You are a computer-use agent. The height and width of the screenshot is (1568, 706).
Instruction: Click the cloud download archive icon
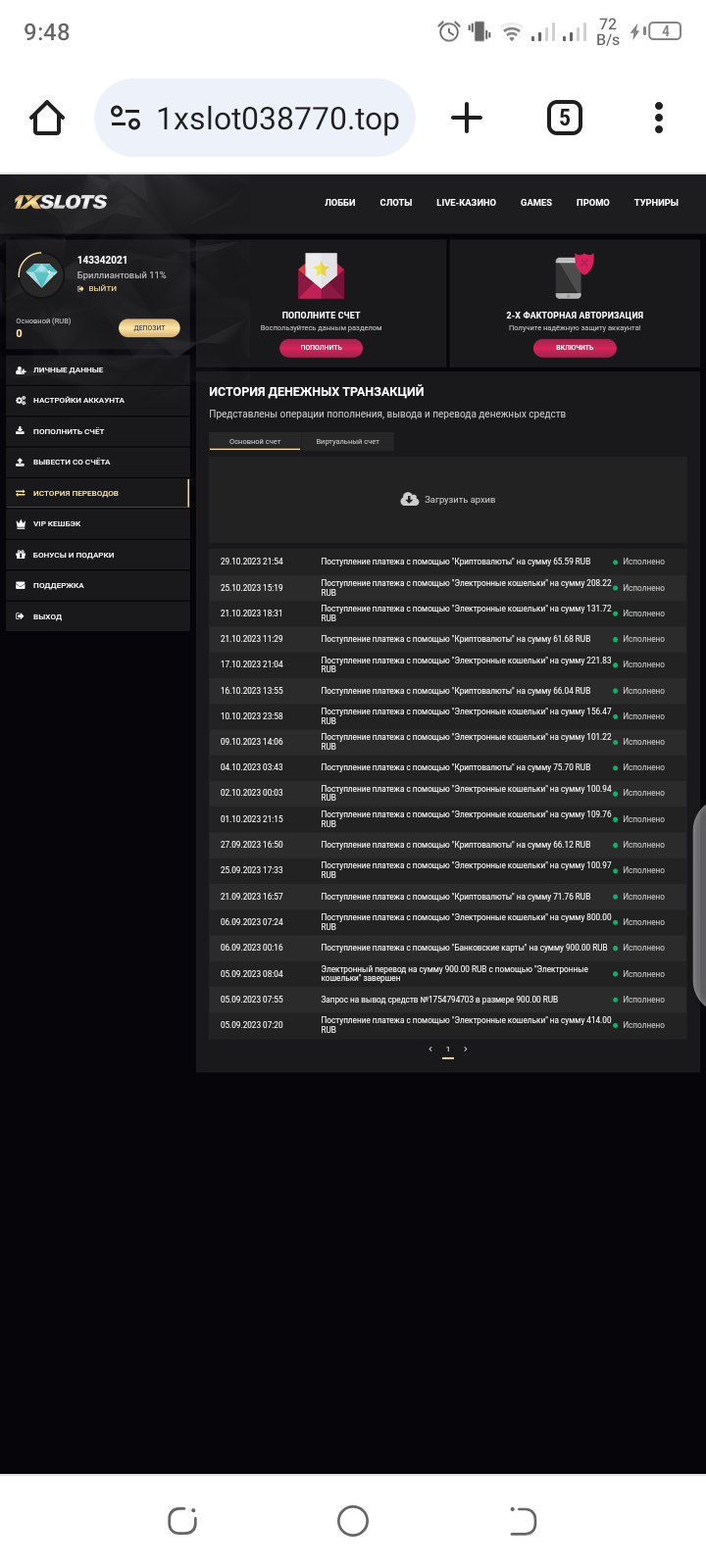coord(410,500)
